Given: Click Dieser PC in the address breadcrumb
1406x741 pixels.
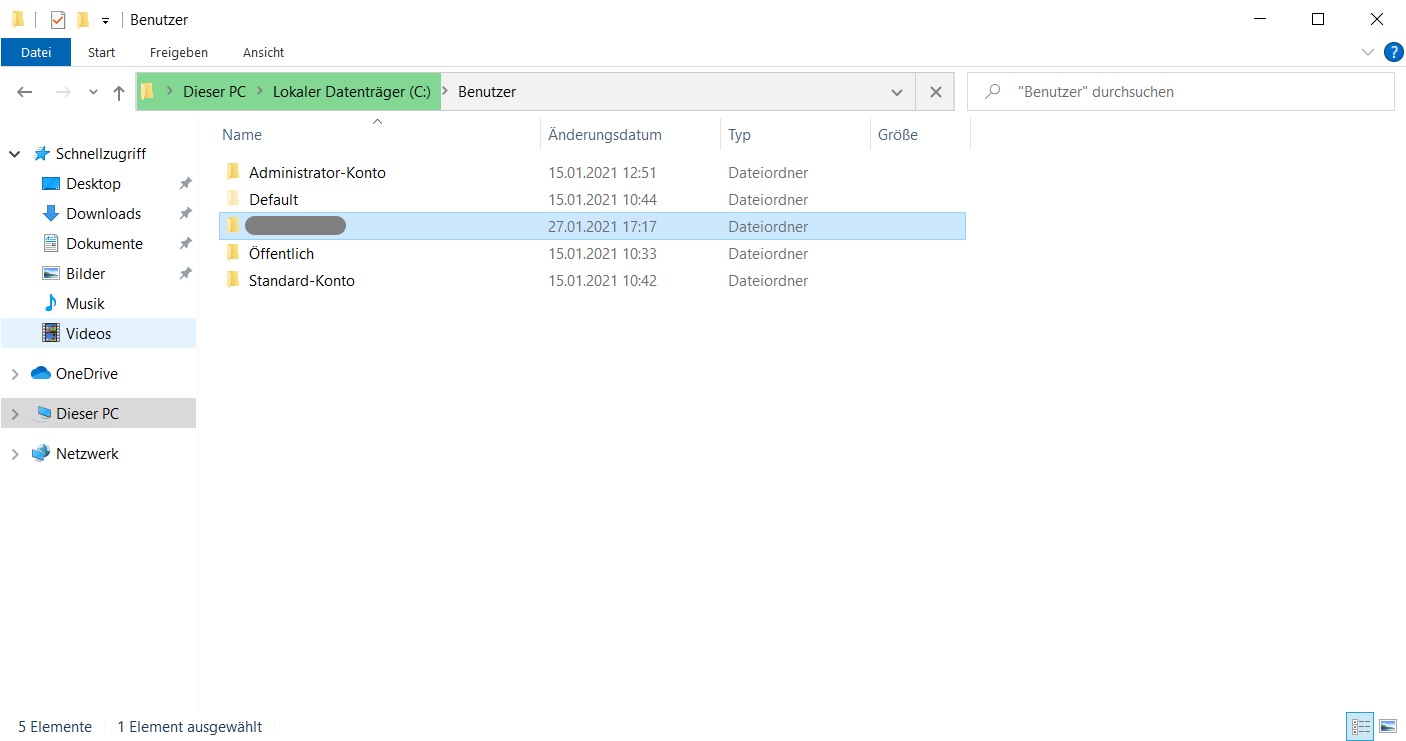Looking at the screenshot, I should click(x=214, y=92).
